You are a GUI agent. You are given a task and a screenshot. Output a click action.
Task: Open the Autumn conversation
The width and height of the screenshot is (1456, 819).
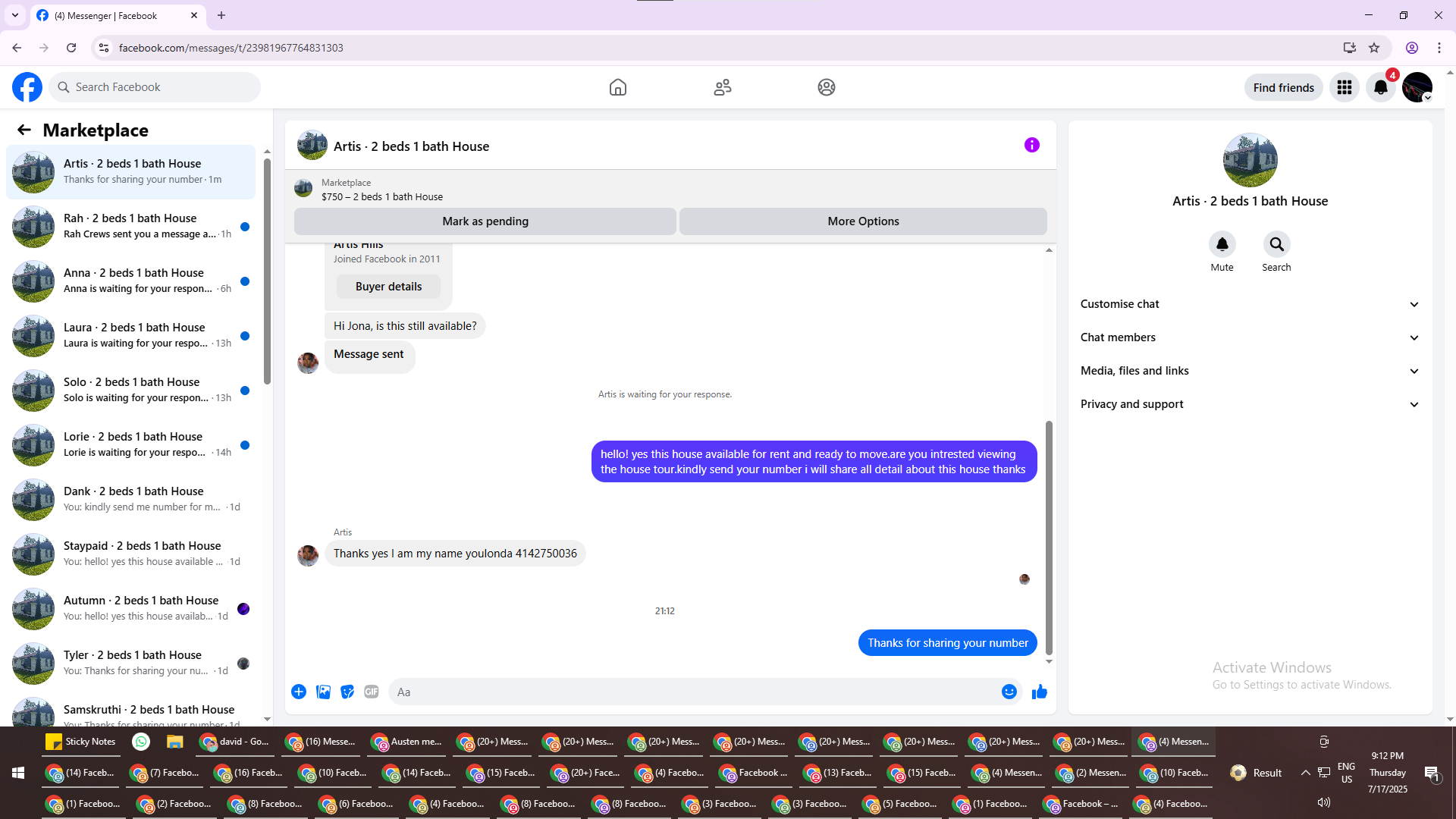[x=131, y=609]
